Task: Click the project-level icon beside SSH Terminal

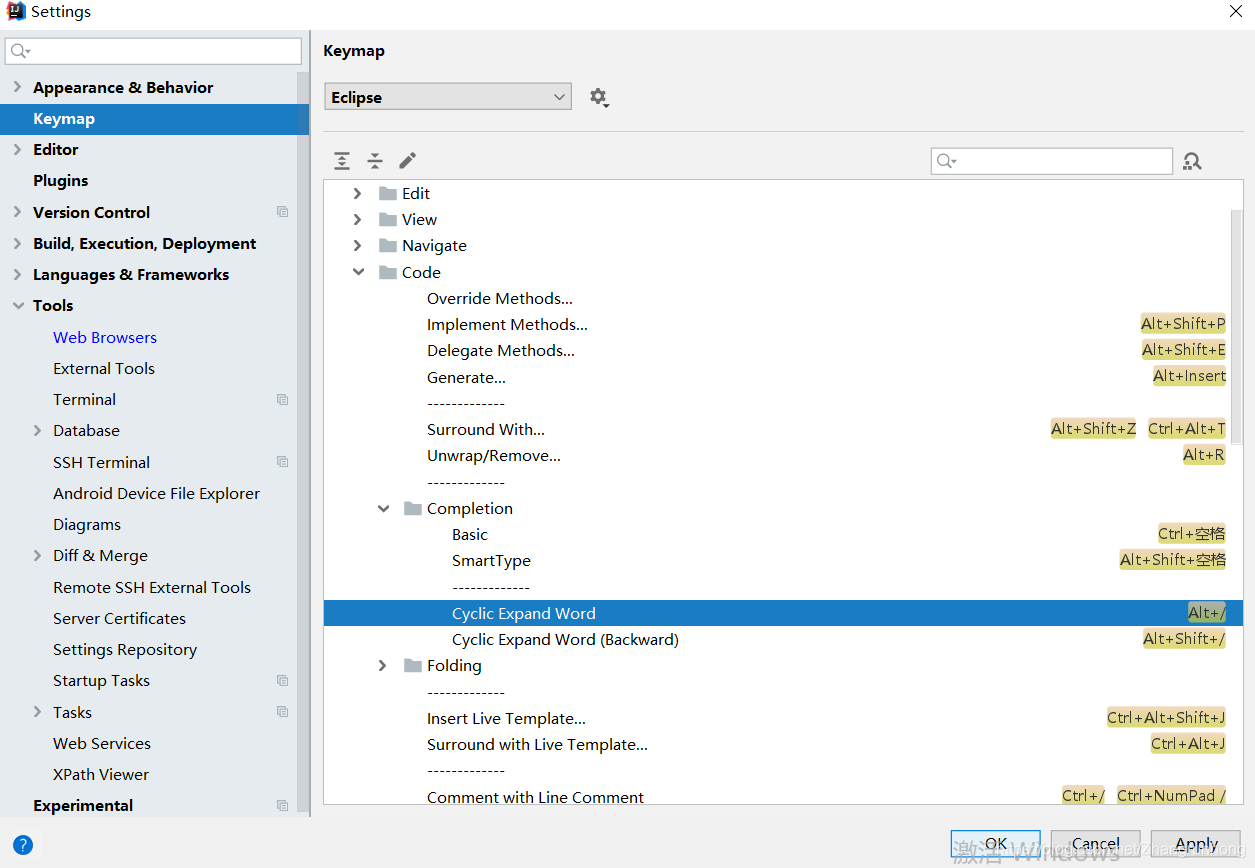Action: click(x=283, y=462)
